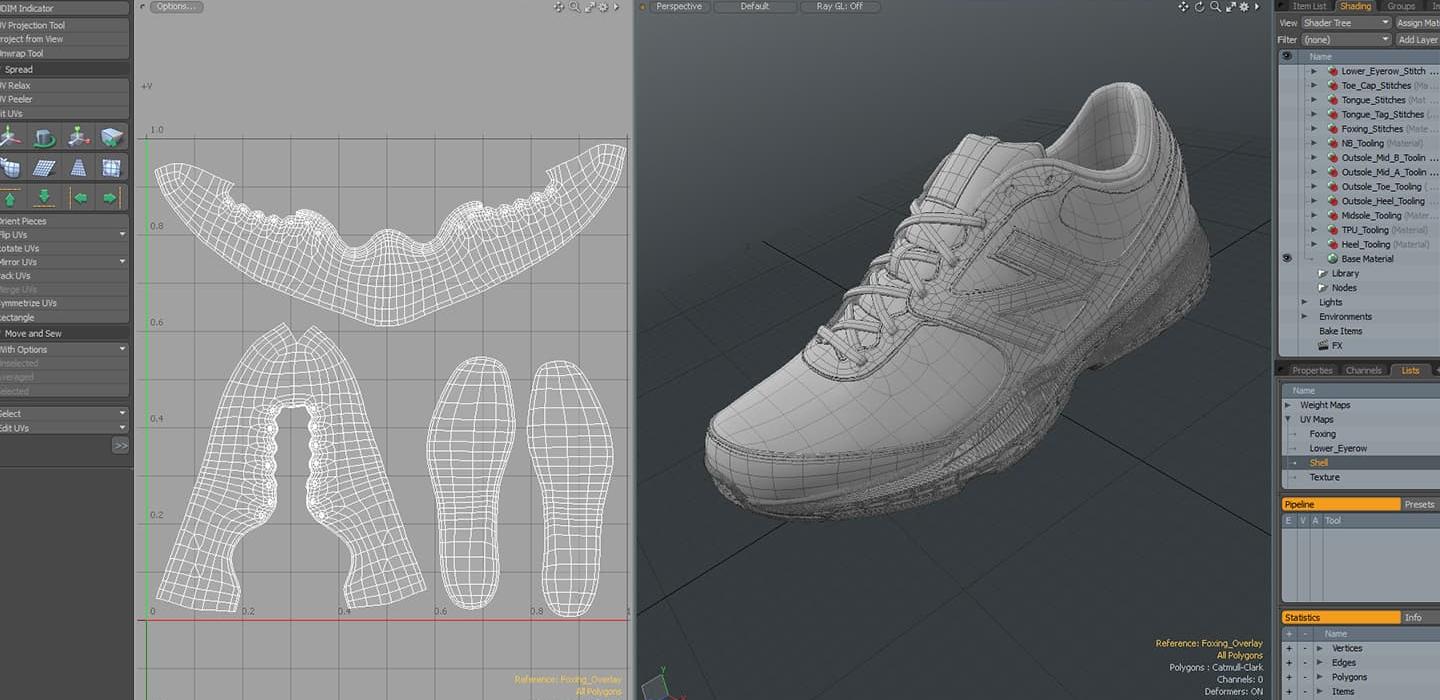Open the Flip UVs dropdown arrow
The height and width of the screenshot is (700, 1440).
point(122,235)
